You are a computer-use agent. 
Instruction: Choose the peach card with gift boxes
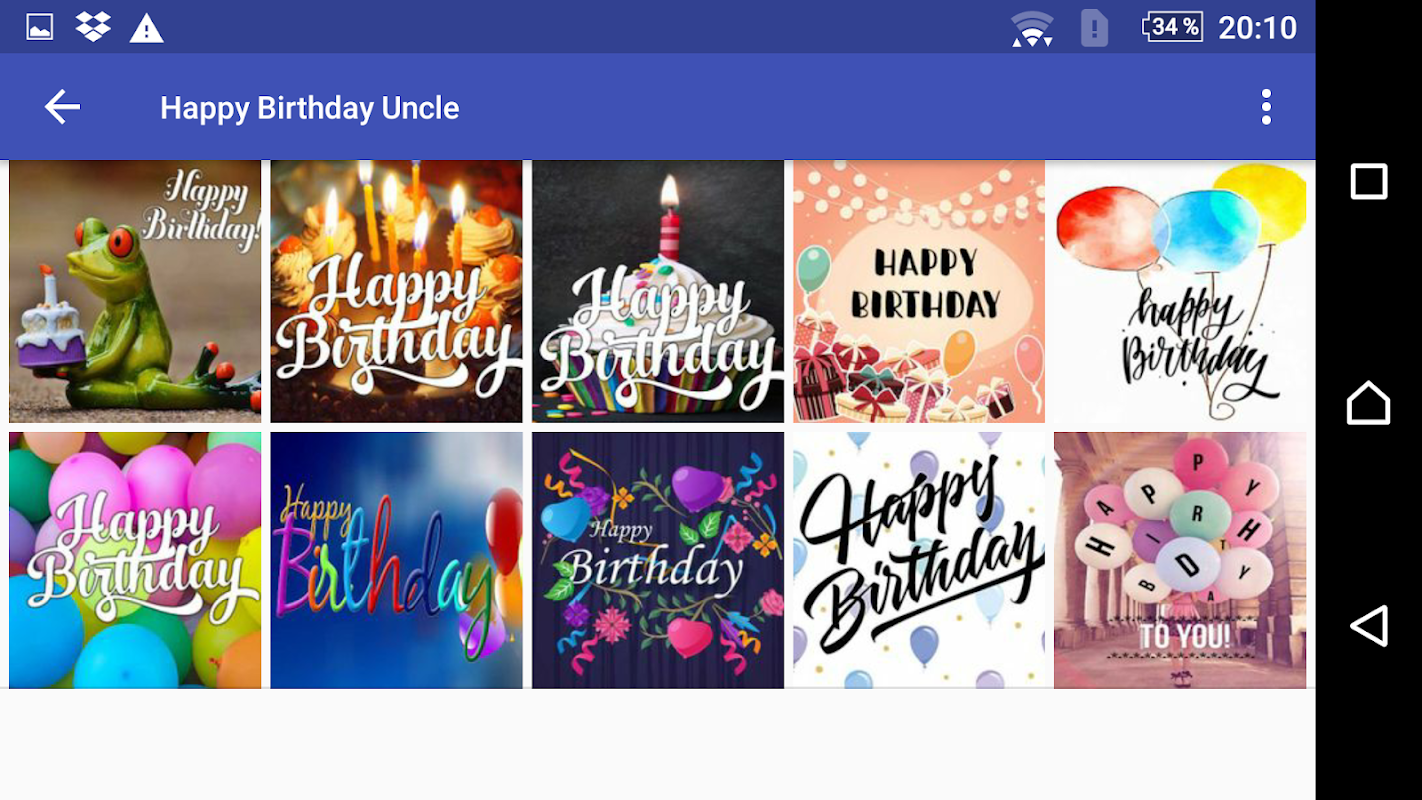coord(919,291)
